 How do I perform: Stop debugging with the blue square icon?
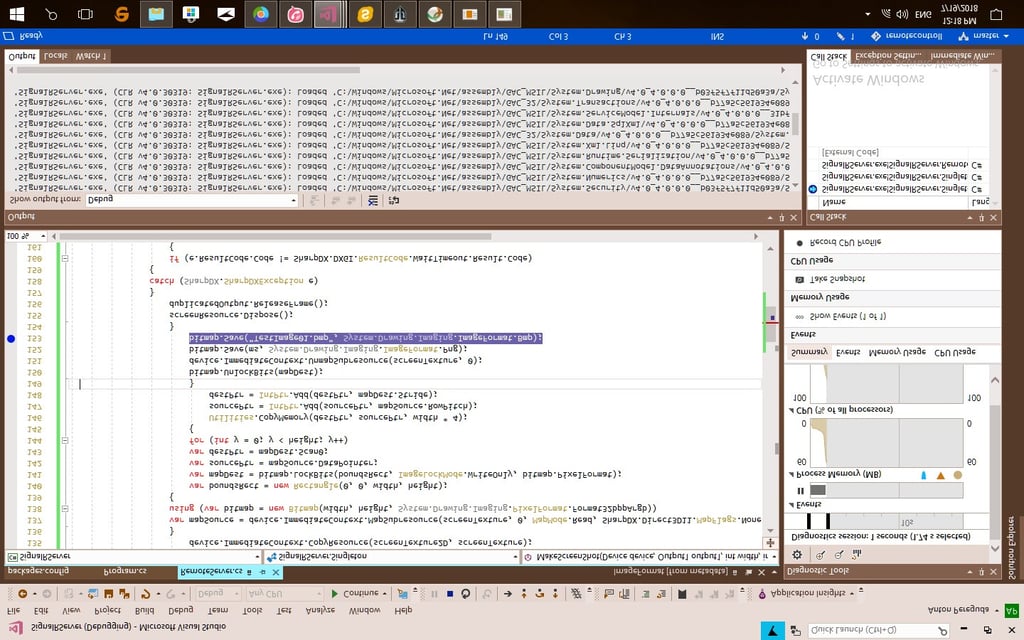(450, 594)
